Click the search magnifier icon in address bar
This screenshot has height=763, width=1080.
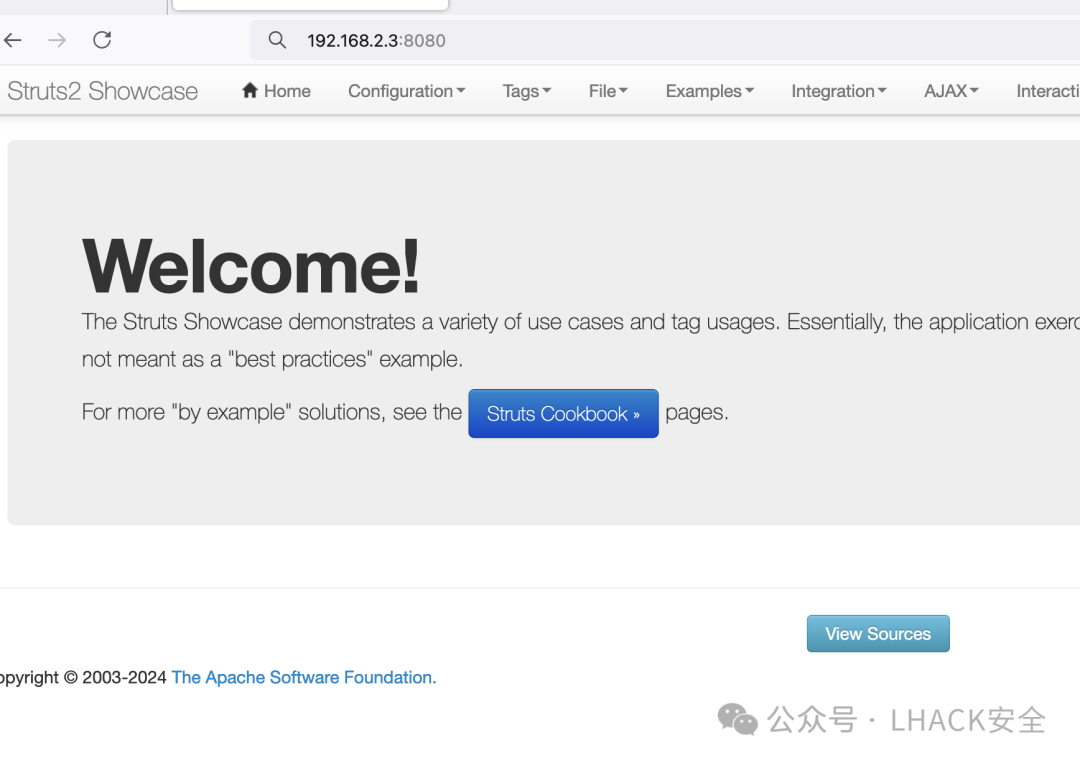pos(277,40)
